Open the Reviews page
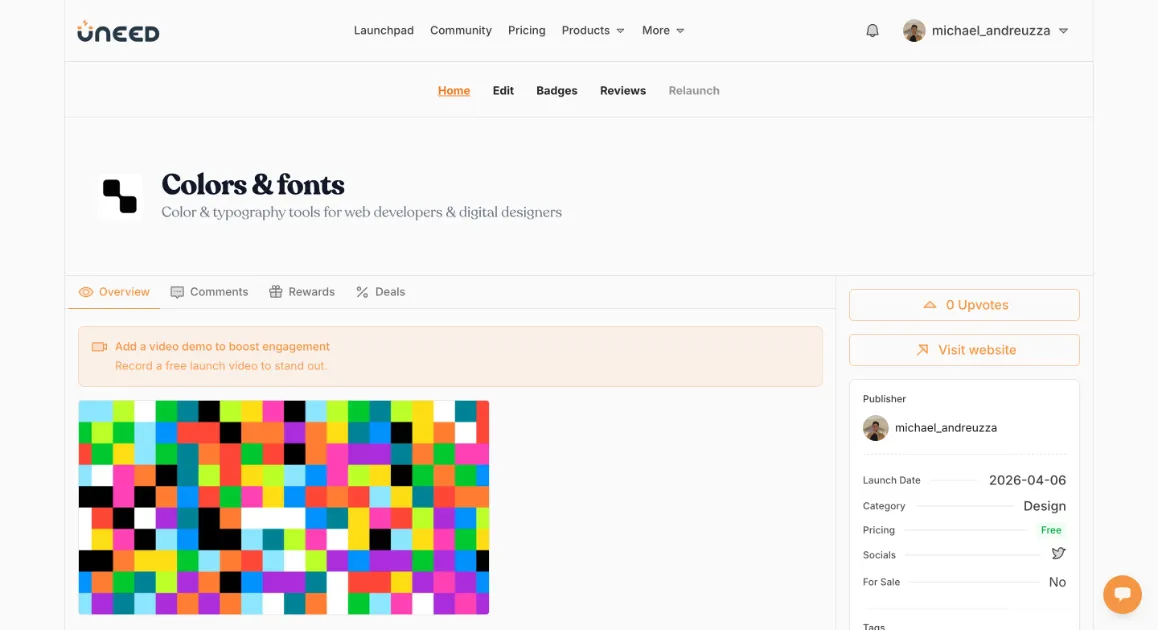The image size is (1158, 630). 622,91
